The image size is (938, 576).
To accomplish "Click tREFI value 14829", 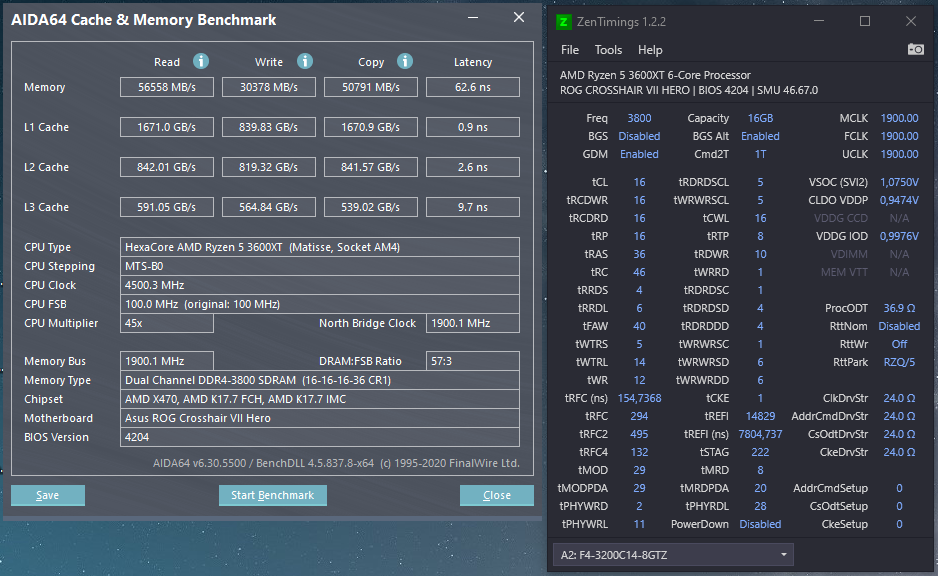I will pyautogui.click(x=760, y=416).
